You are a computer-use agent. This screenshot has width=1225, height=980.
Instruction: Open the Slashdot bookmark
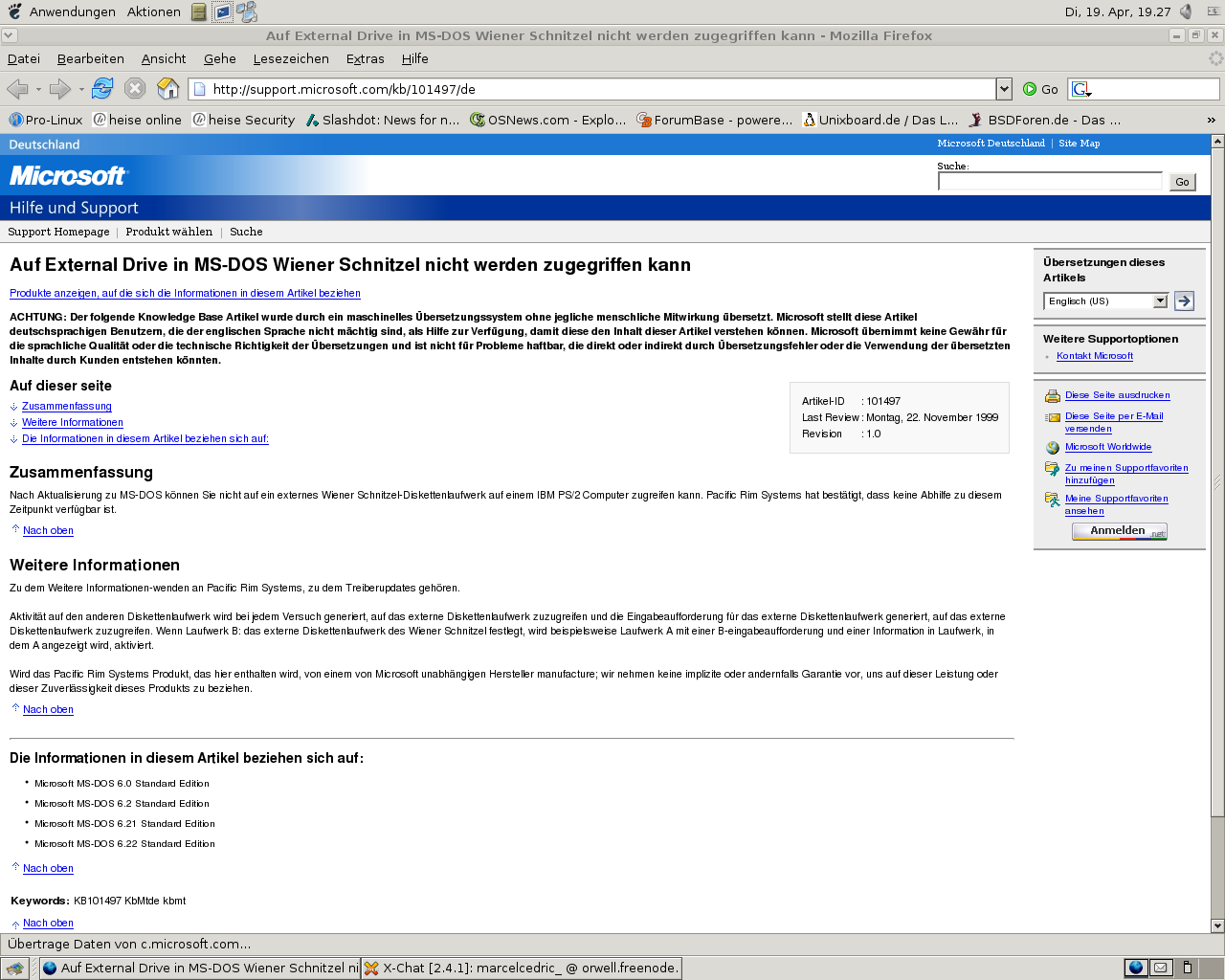[x=383, y=120]
